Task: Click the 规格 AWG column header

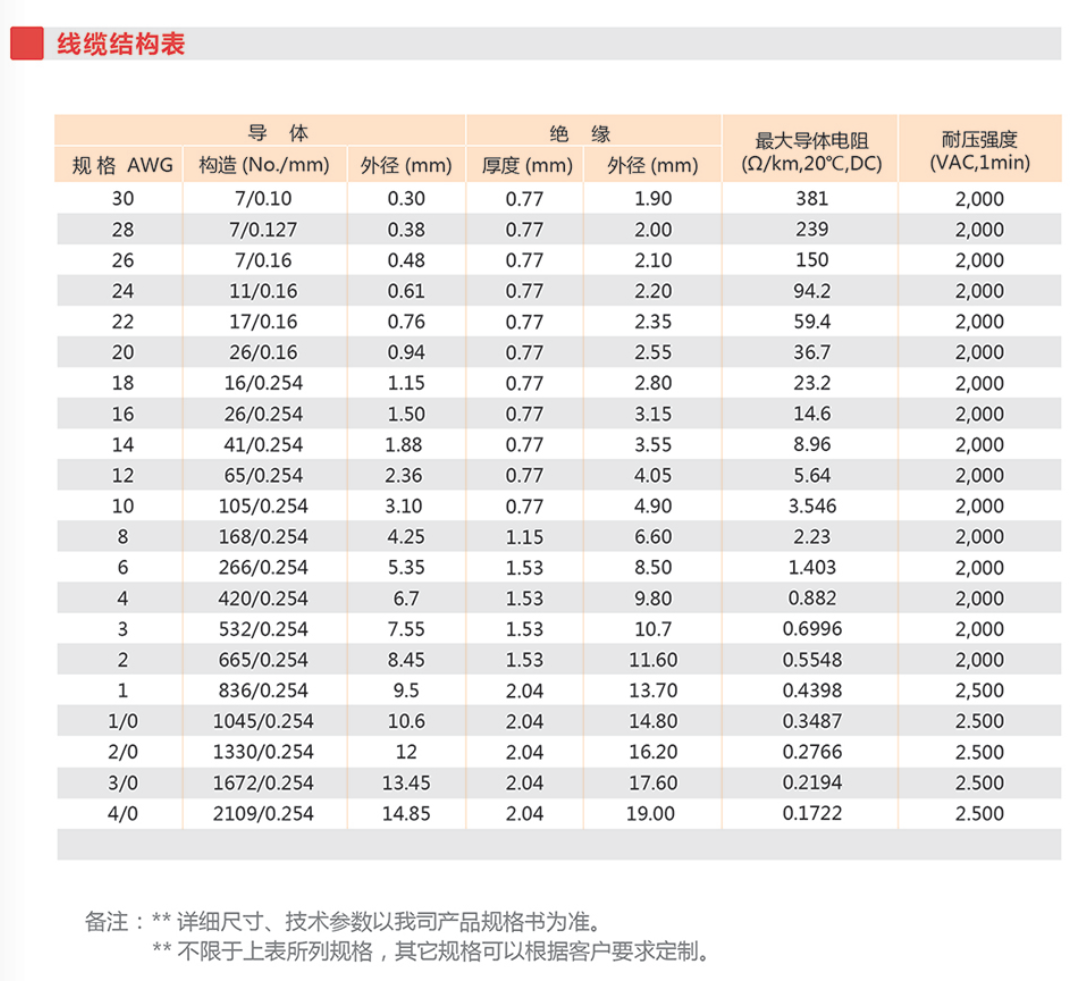Action: pos(123,165)
